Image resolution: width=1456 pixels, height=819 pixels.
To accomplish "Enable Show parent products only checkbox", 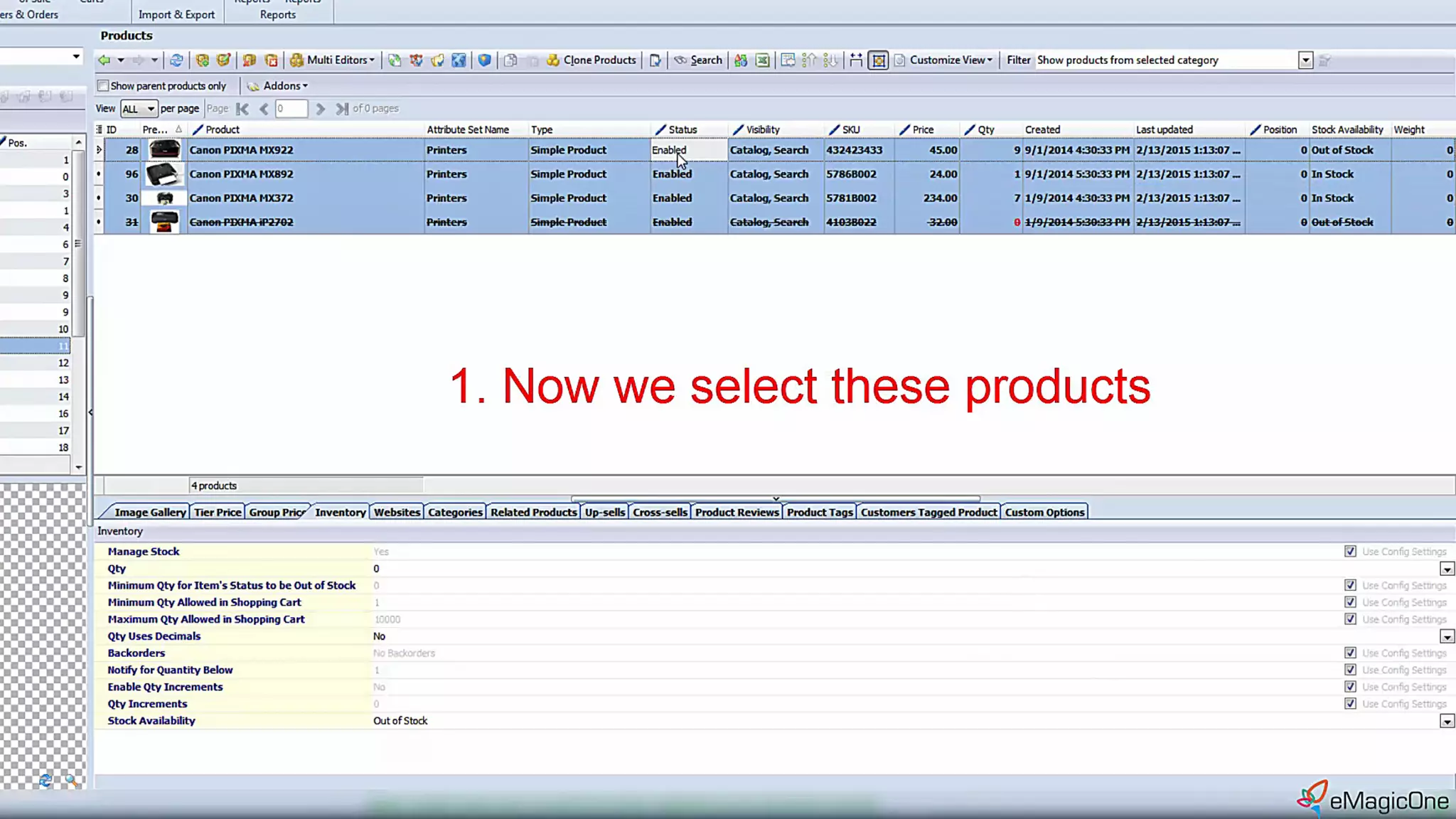I will [x=103, y=86].
